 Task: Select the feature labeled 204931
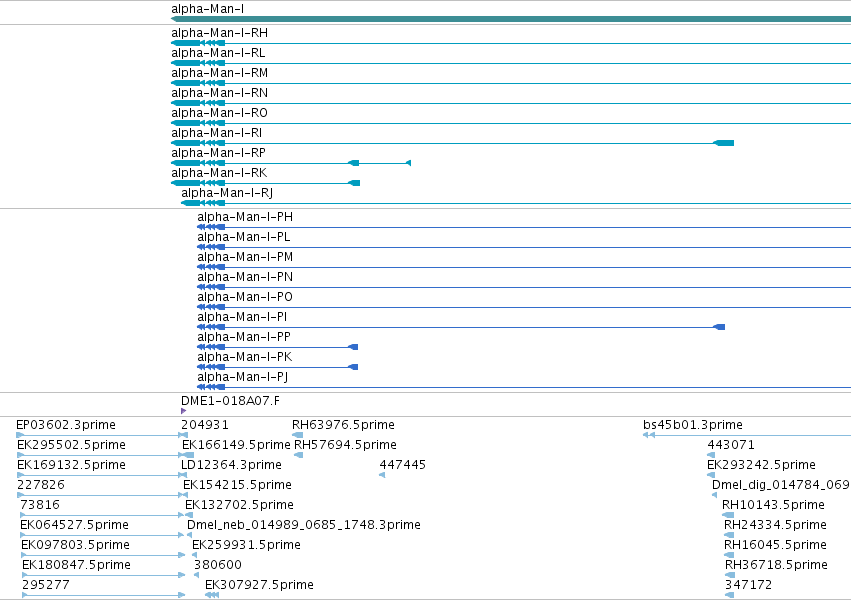(205, 425)
